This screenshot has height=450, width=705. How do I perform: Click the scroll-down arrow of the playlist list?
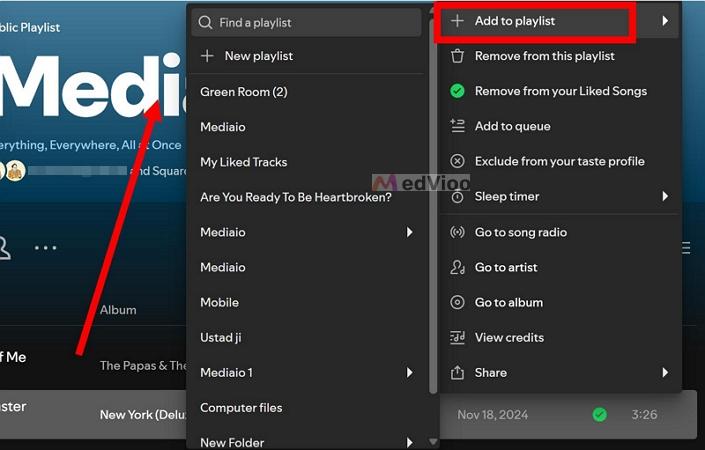(x=433, y=442)
